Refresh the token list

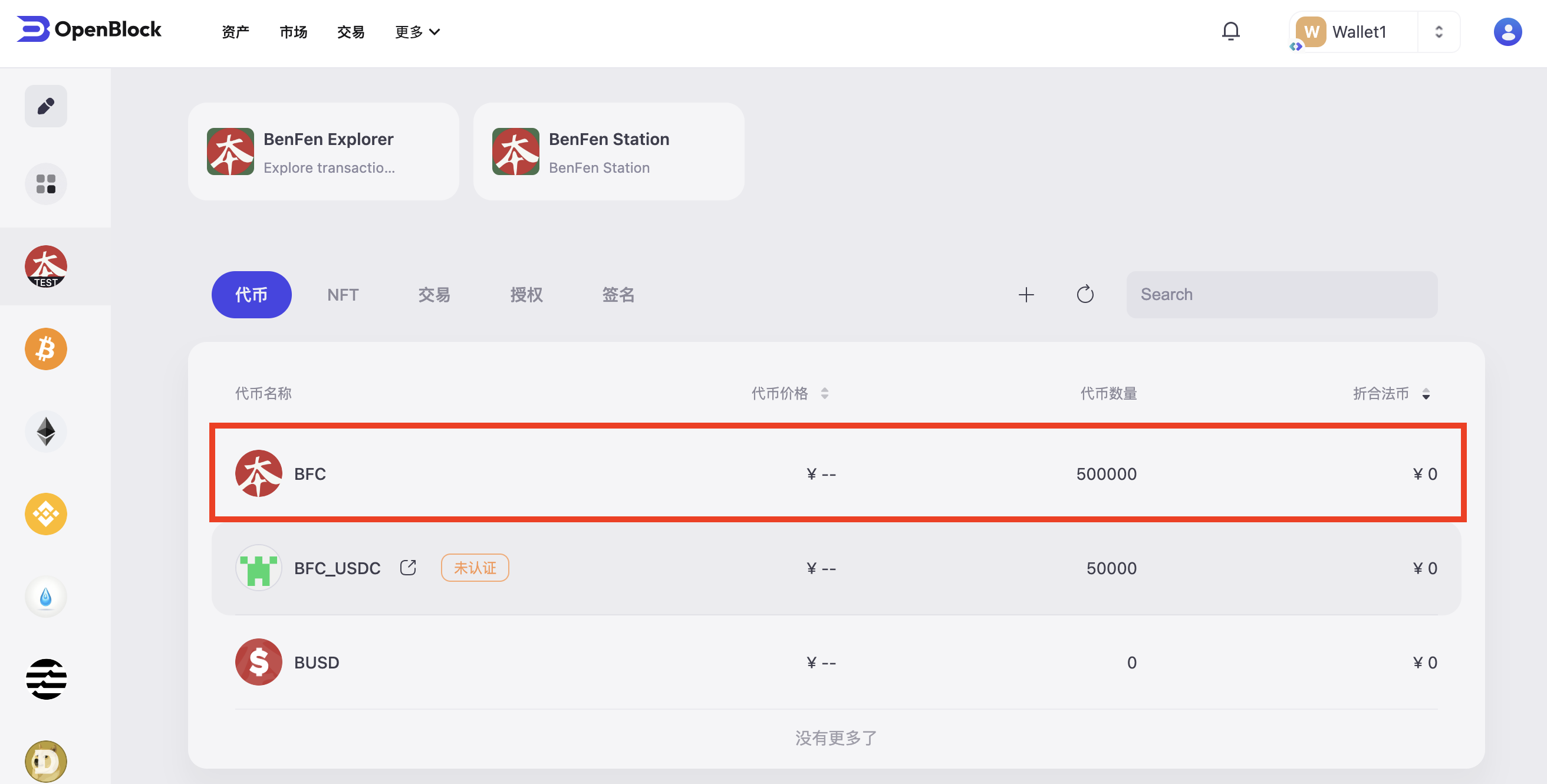click(x=1085, y=295)
